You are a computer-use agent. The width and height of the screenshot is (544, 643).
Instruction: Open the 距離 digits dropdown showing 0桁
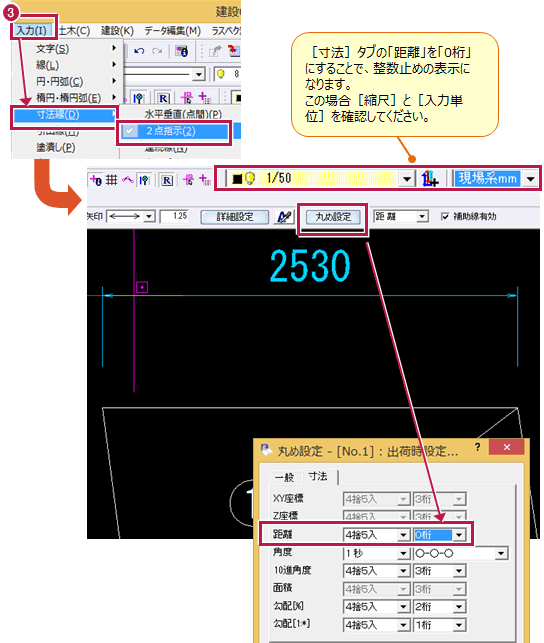459,535
